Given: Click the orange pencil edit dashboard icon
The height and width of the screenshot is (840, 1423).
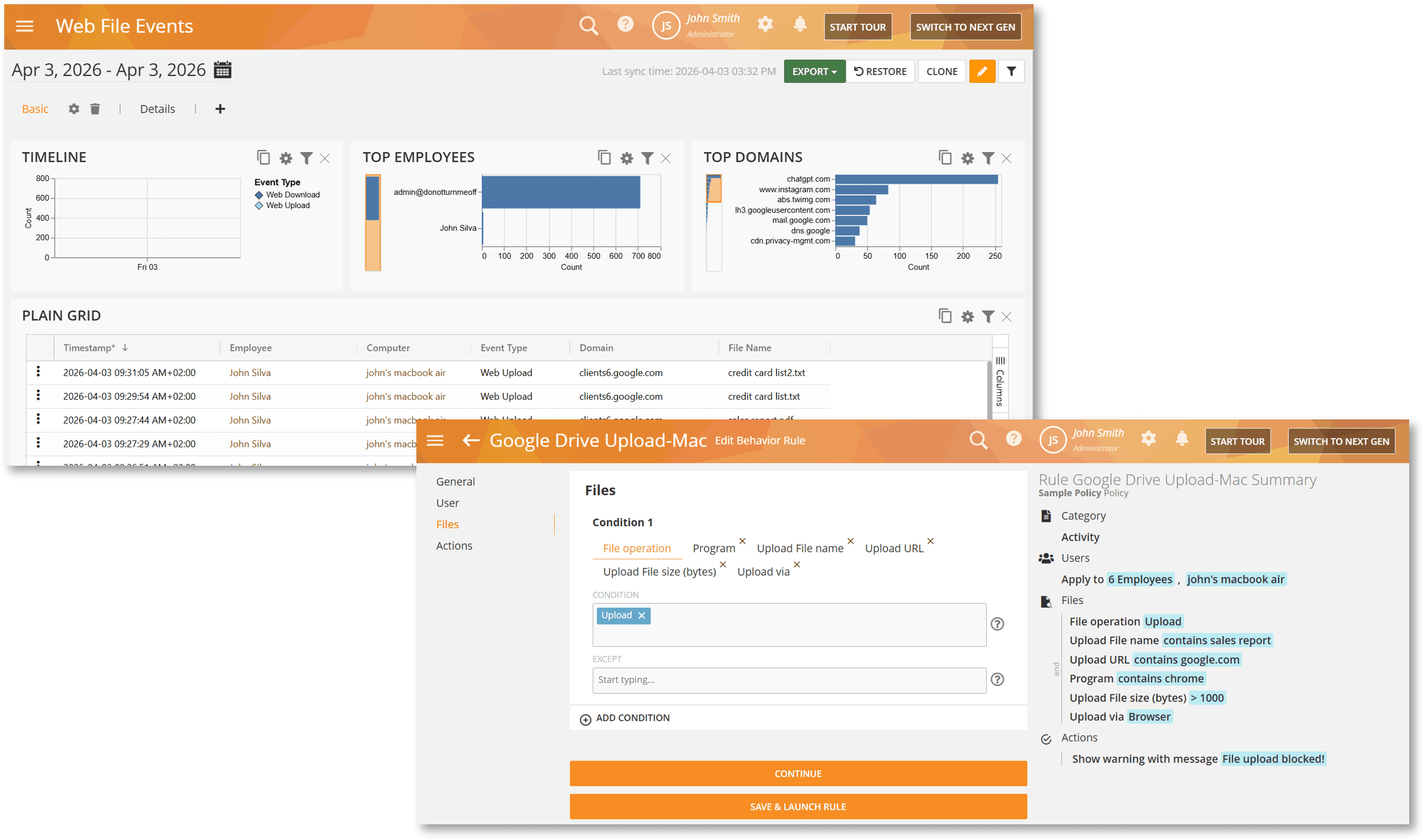Looking at the screenshot, I should pos(982,71).
